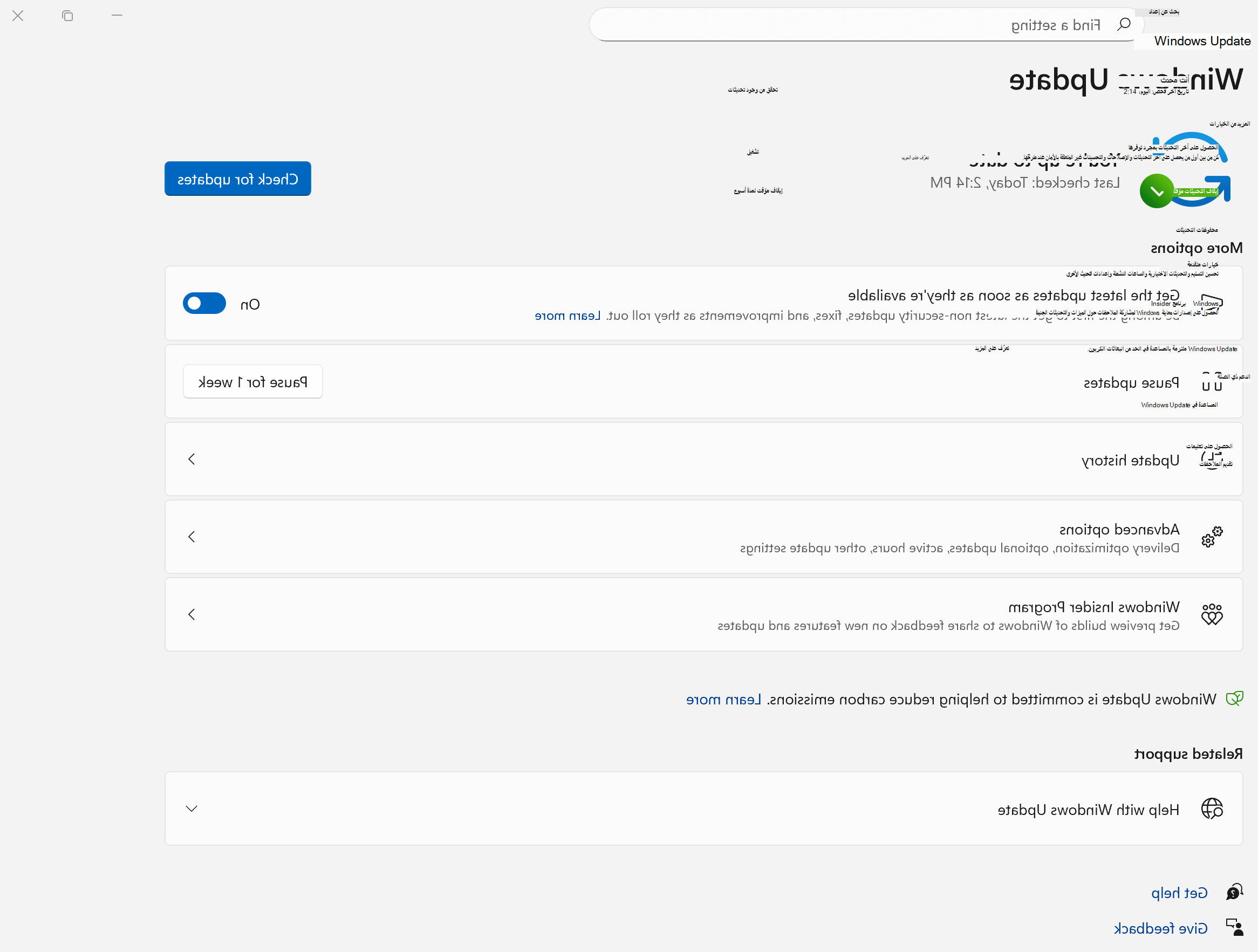The image size is (1258, 952).
Task: Click the green checkmark update status icon
Action: [x=1157, y=191]
